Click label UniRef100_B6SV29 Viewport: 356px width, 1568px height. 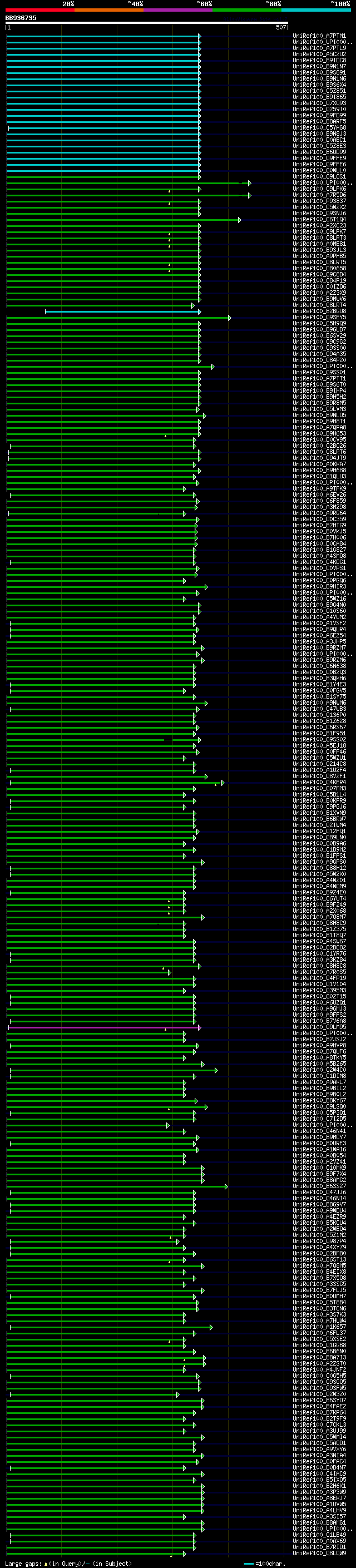pyautogui.click(x=319, y=336)
